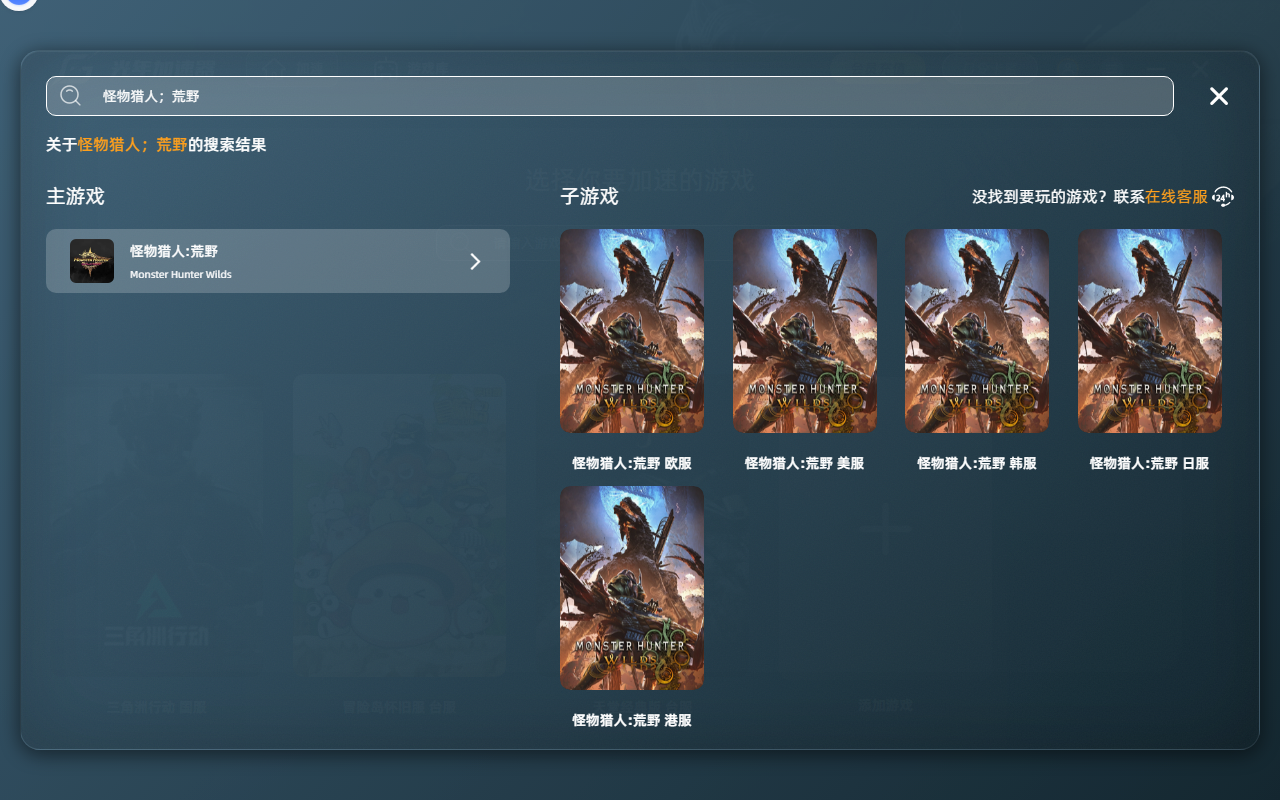Click the 怪物猎人:荒野 港服 label text
The height and width of the screenshot is (800, 1280).
(632, 721)
